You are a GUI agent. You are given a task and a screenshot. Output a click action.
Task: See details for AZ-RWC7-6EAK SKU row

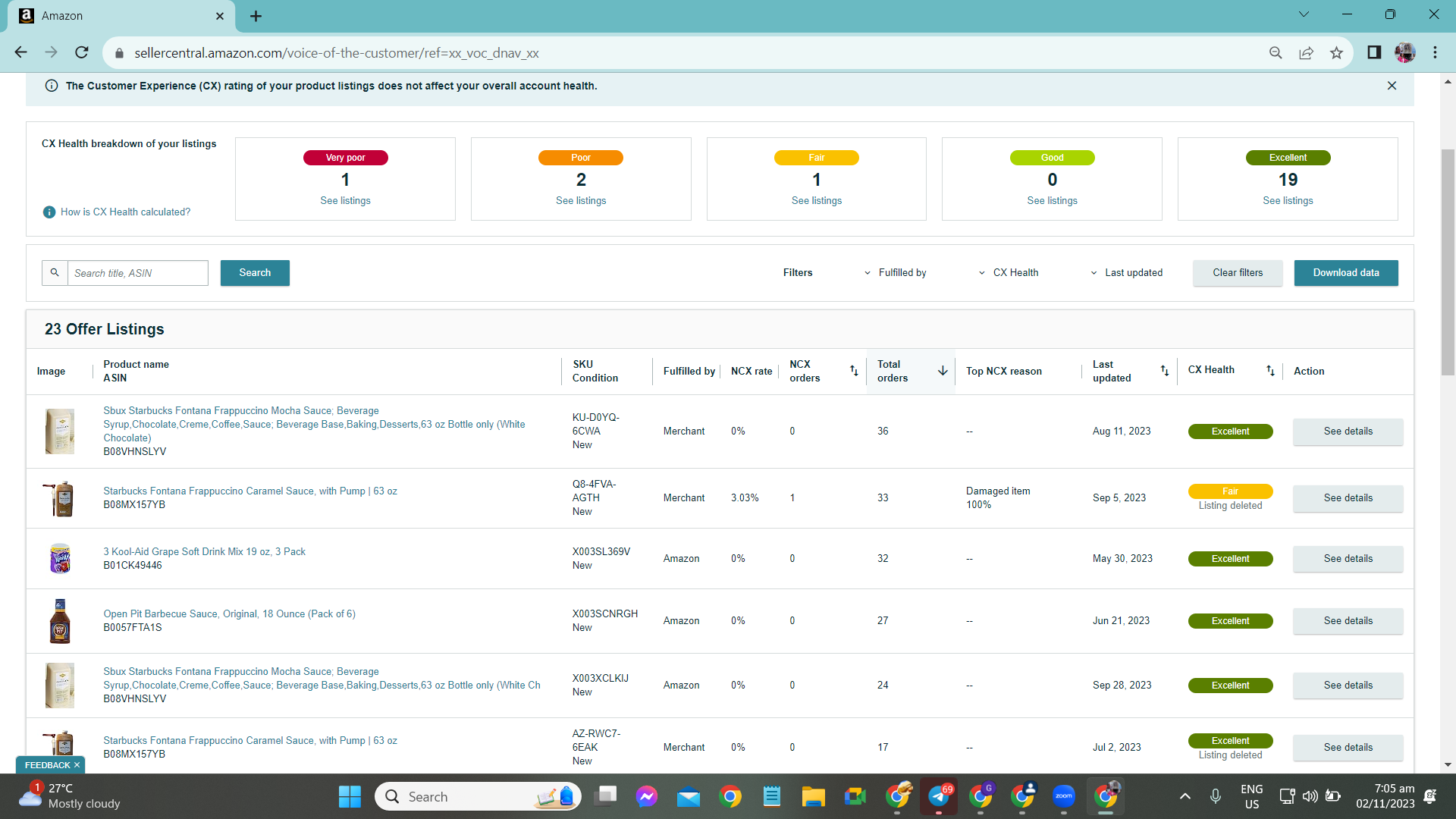click(x=1348, y=747)
